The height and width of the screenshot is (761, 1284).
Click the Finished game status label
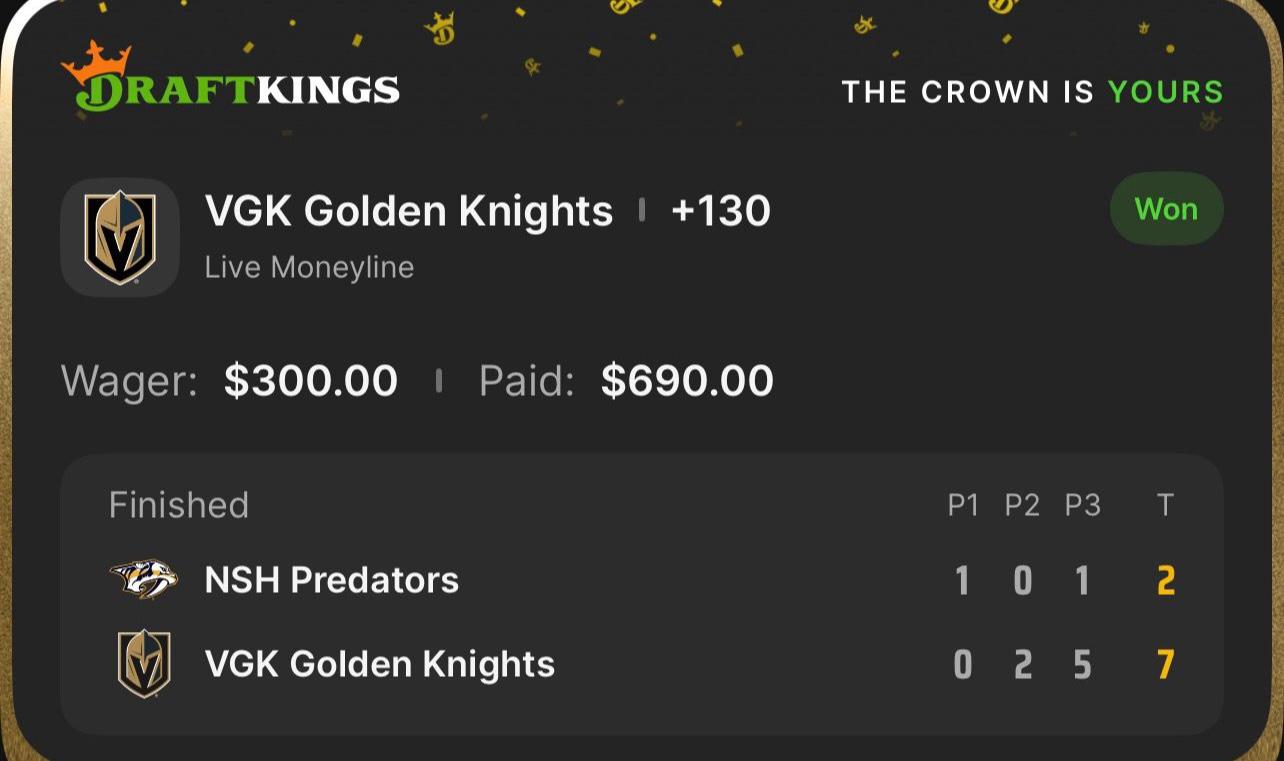(x=179, y=505)
